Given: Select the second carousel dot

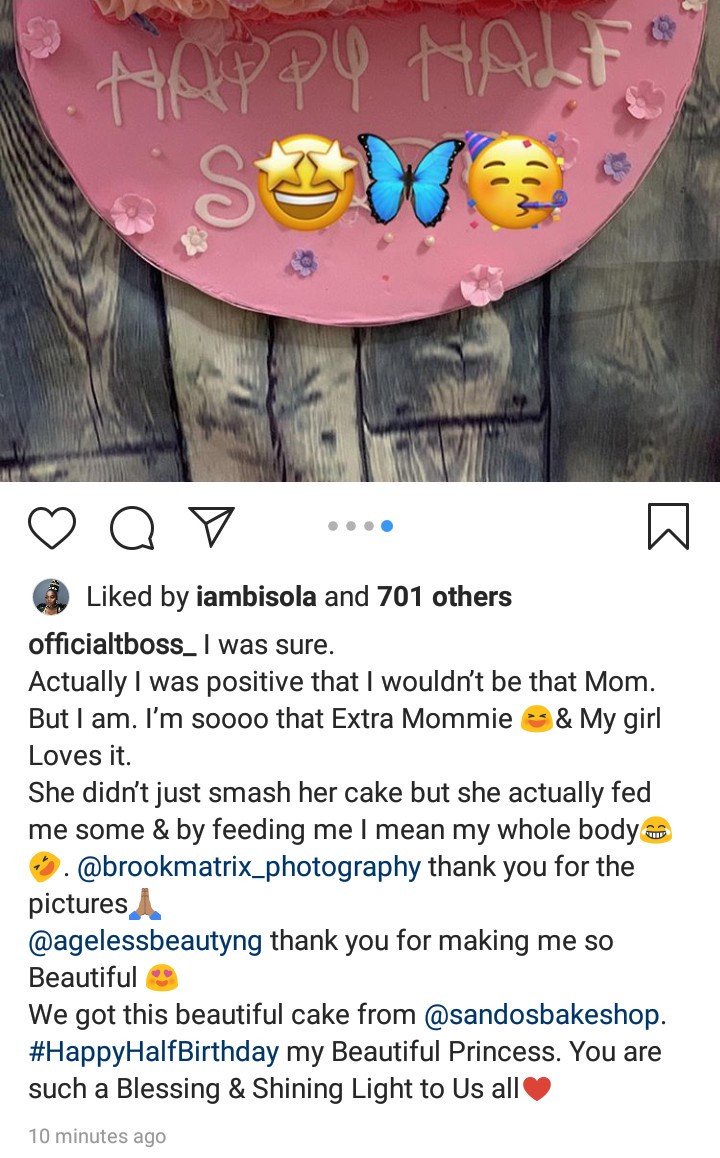Looking at the screenshot, I should pyautogui.click(x=351, y=526).
